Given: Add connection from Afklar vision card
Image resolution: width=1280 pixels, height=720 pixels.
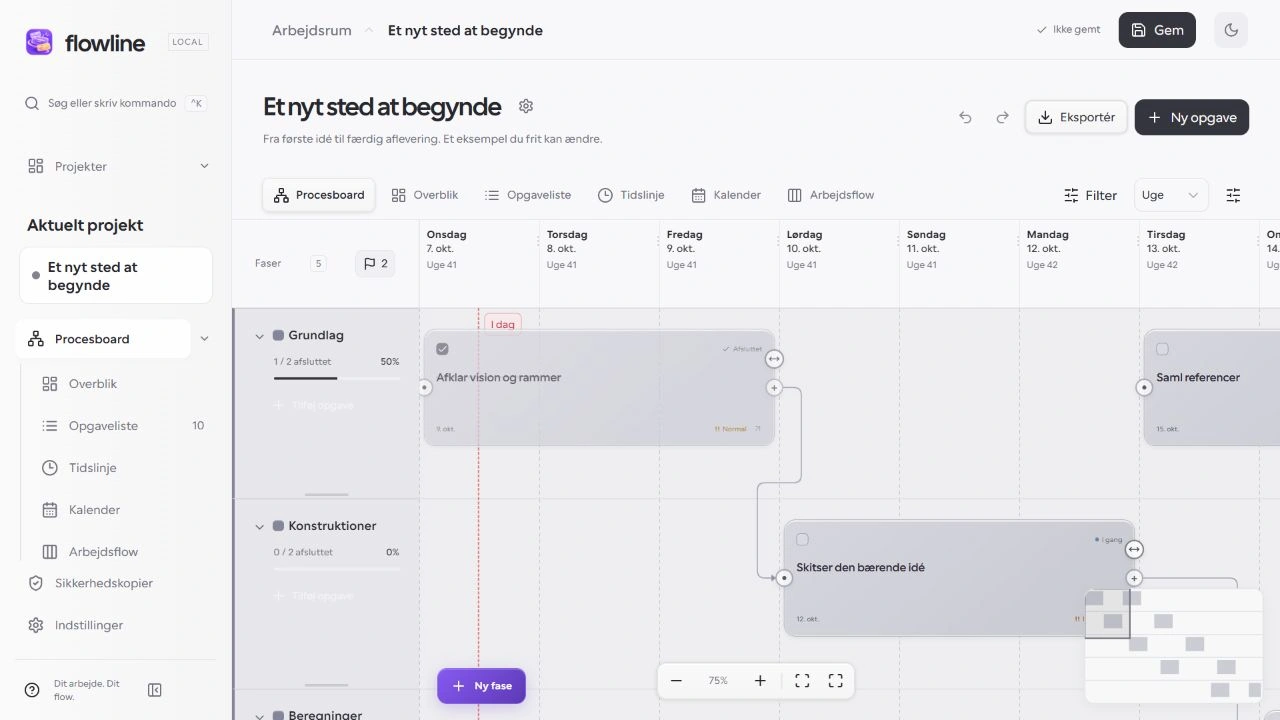Looking at the screenshot, I should (774, 387).
